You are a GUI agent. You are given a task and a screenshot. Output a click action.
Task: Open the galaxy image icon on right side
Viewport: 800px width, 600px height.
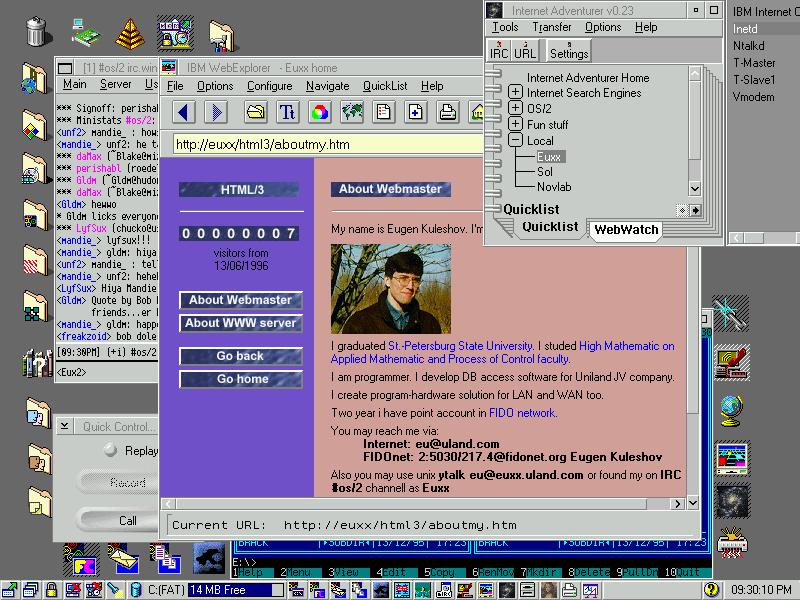(732, 502)
